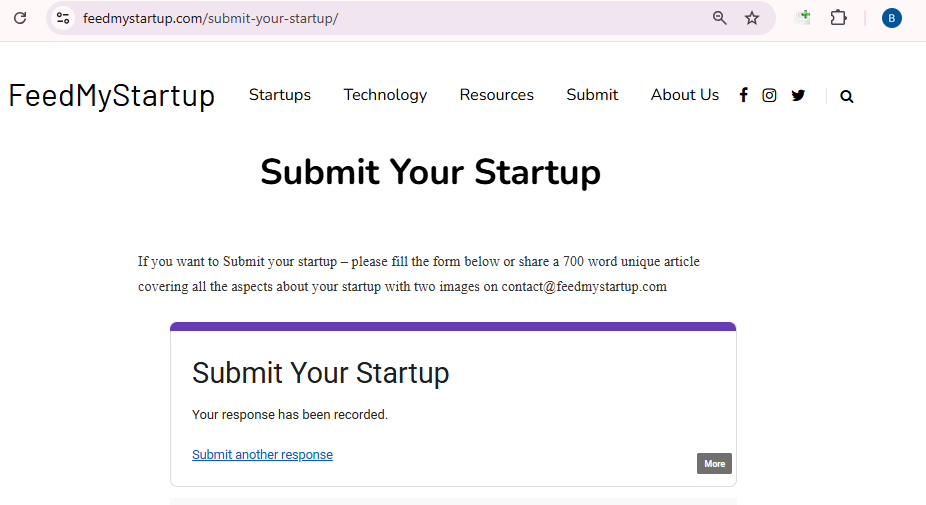Visit the Facebook page via icon
Screen dimensions: 926x505
tap(743, 96)
